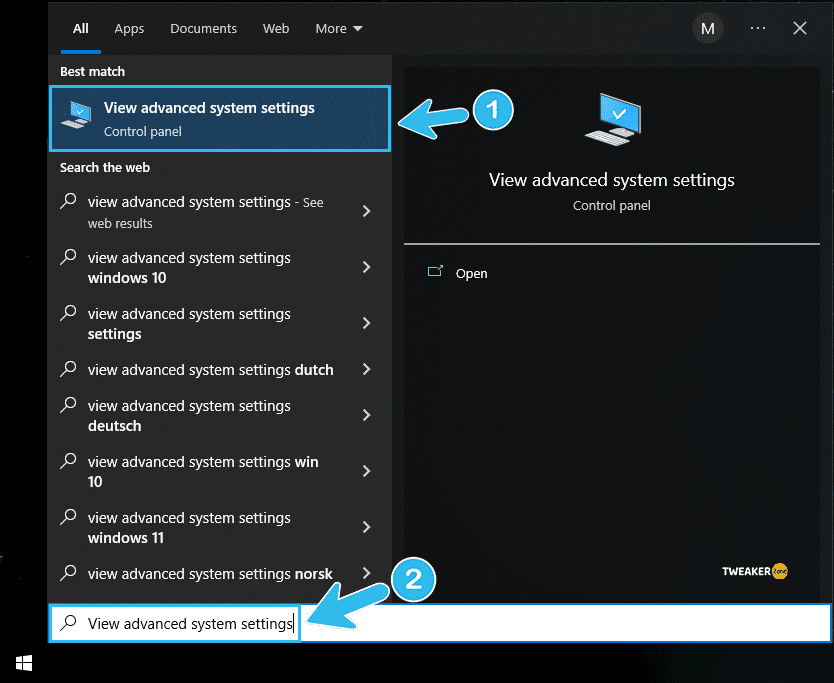The width and height of the screenshot is (834, 683).
Task: Expand arrow for 'windows 10' suggestion
Action: 366,267
